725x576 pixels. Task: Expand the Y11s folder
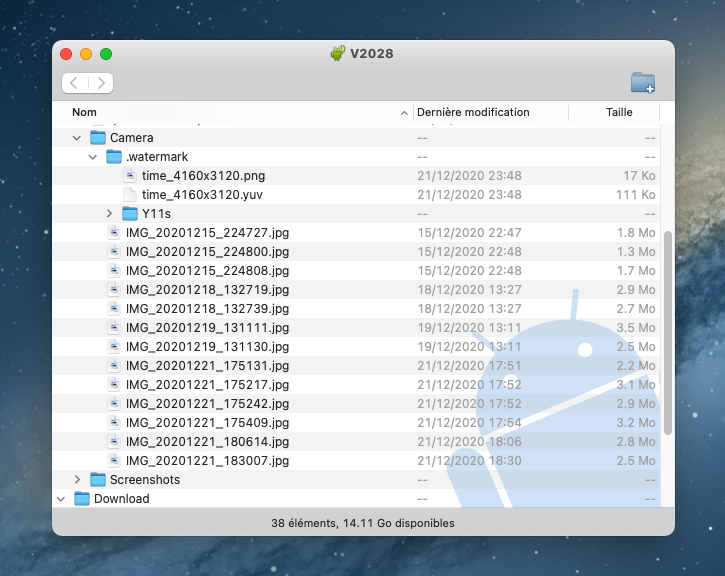point(109,214)
